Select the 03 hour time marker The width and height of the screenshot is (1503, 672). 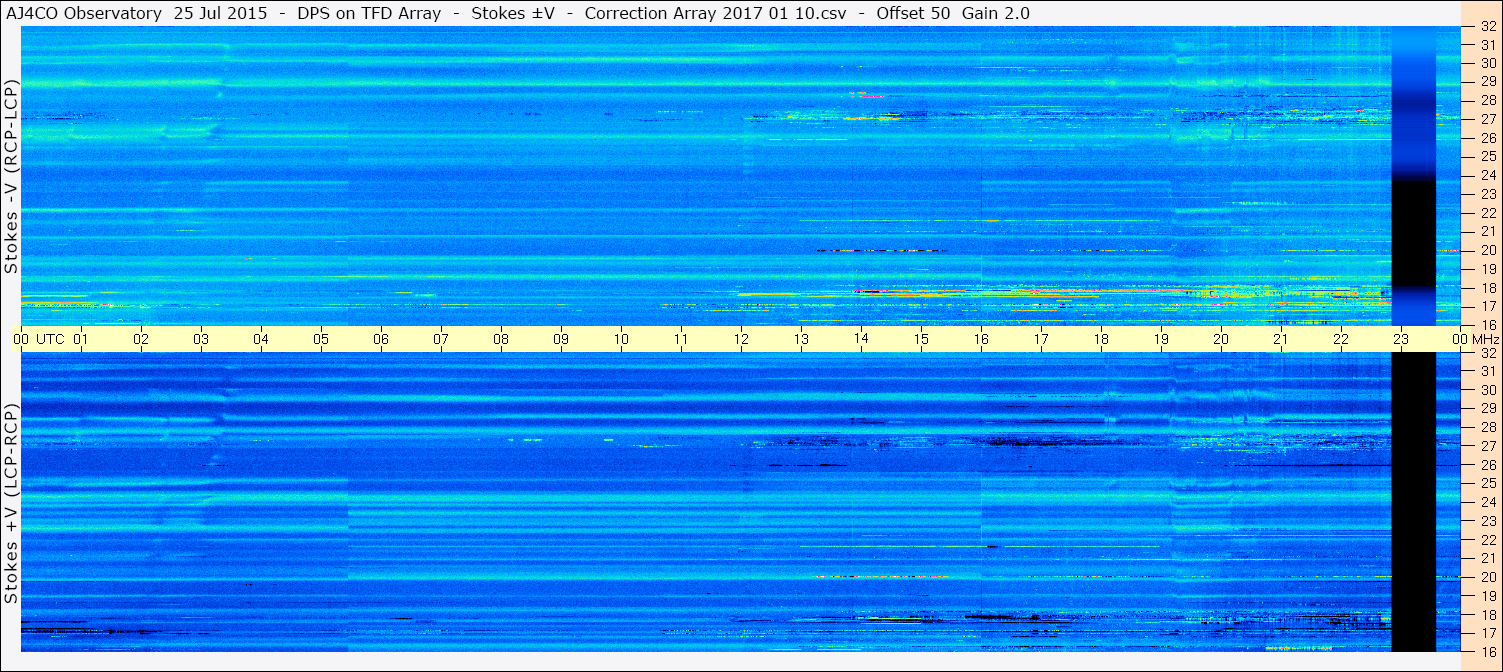point(201,339)
